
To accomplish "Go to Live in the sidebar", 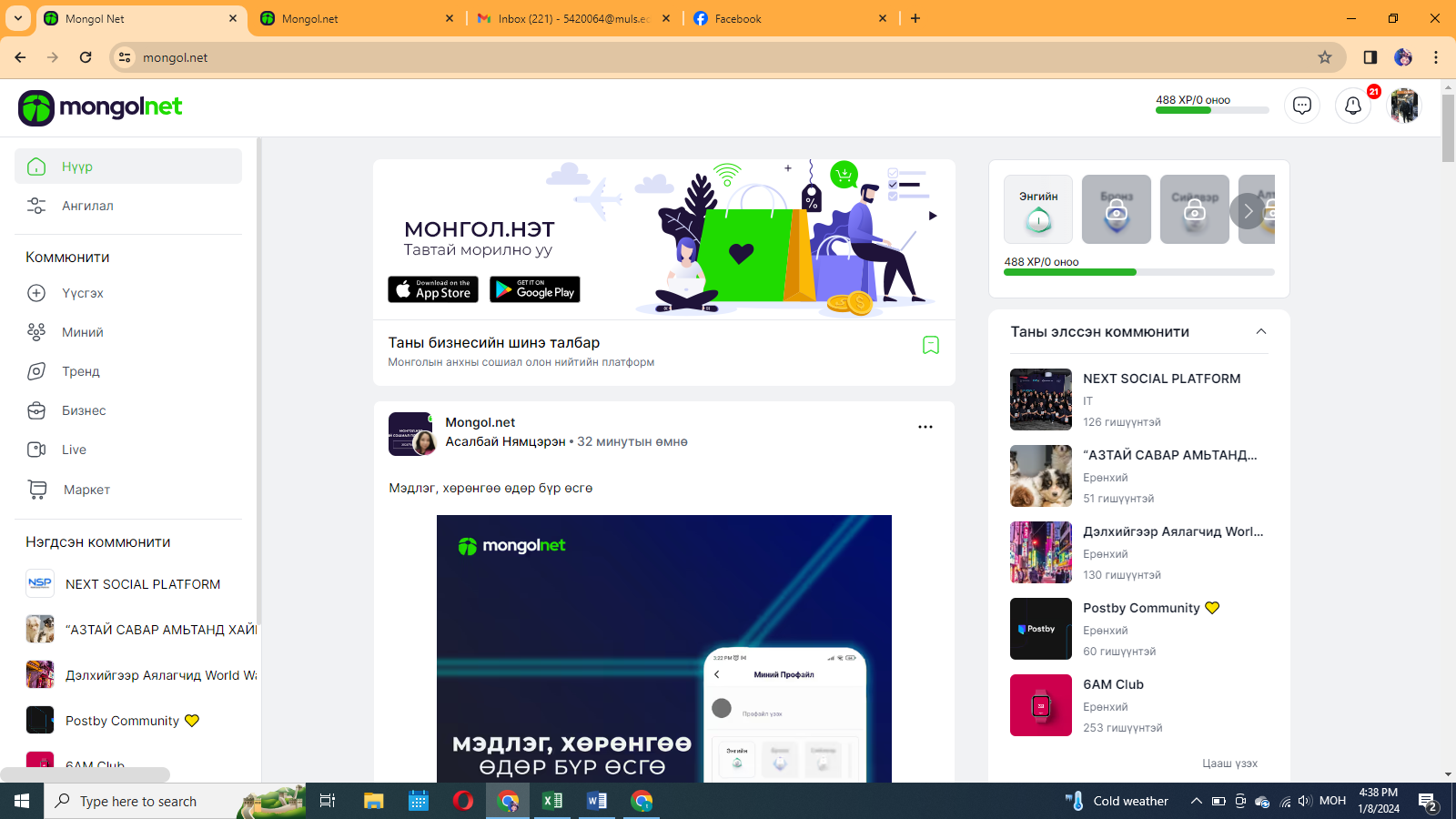I will coord(74,450).
